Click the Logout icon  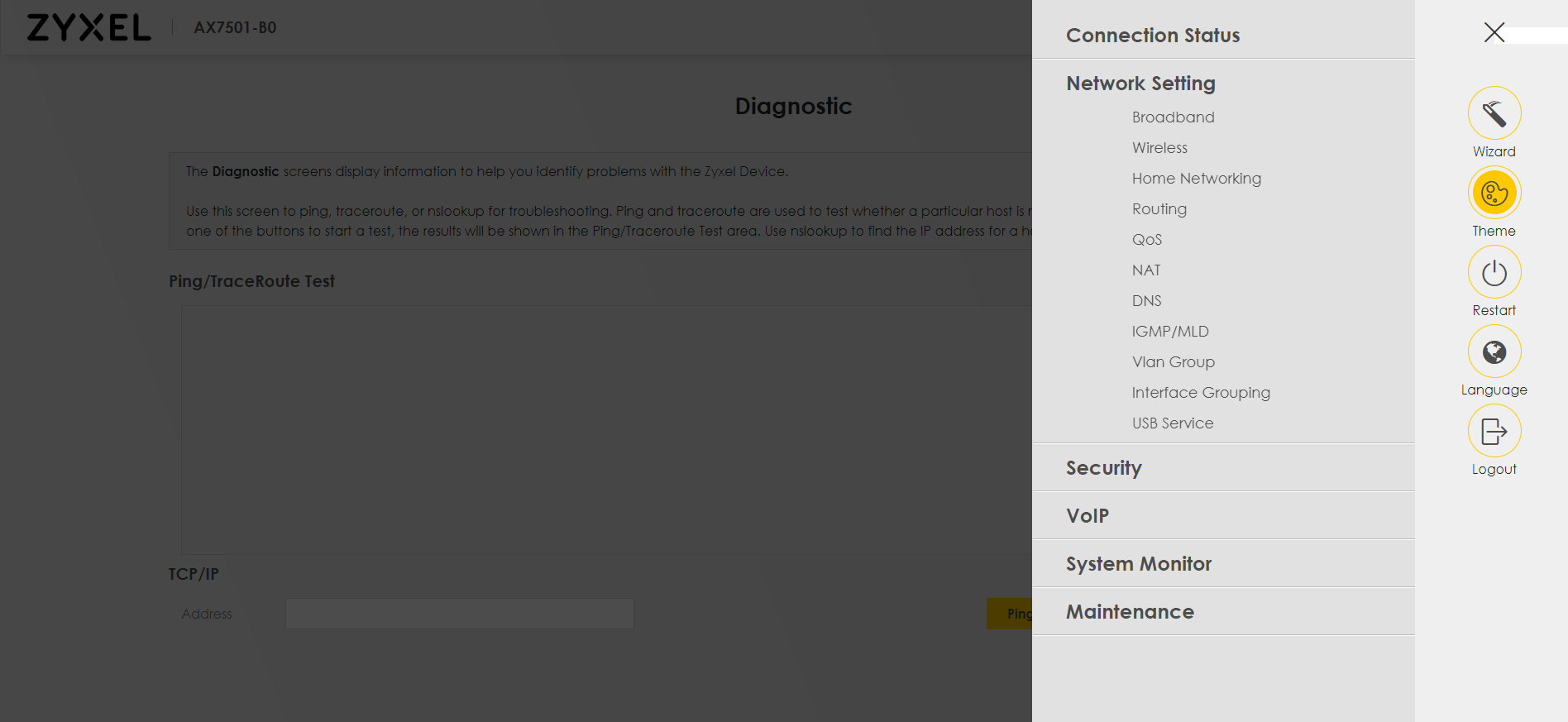[1494, 431]
